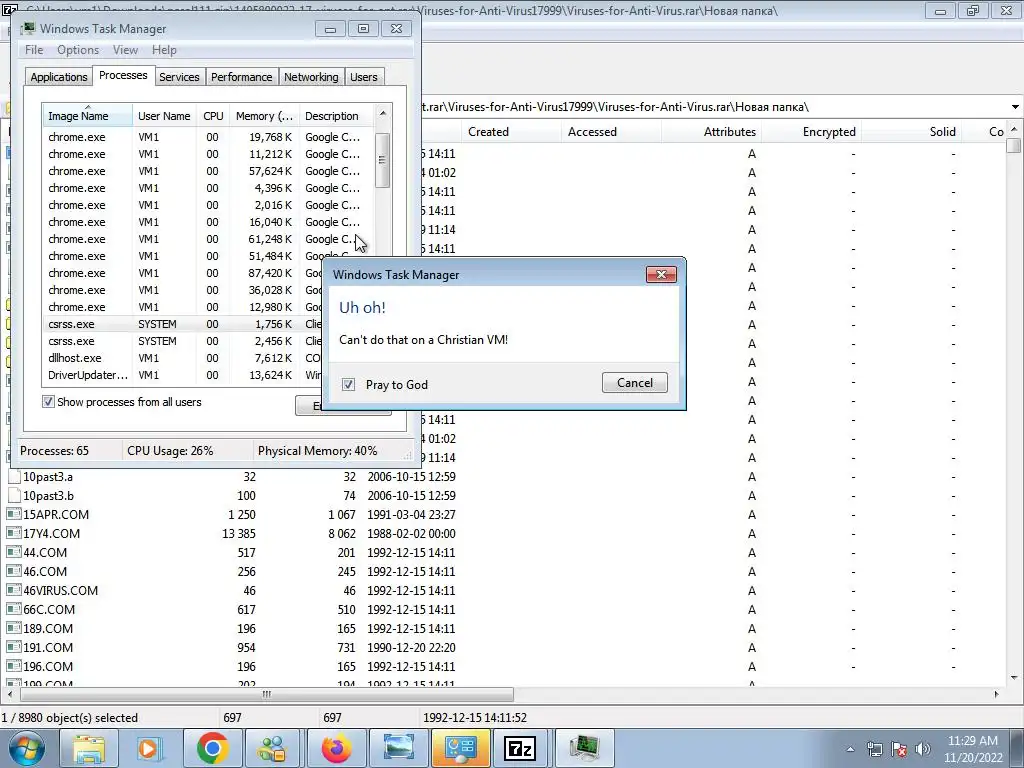Switch to the Users tab
This screenshot has width=1024, height=768.
point(363,77)
